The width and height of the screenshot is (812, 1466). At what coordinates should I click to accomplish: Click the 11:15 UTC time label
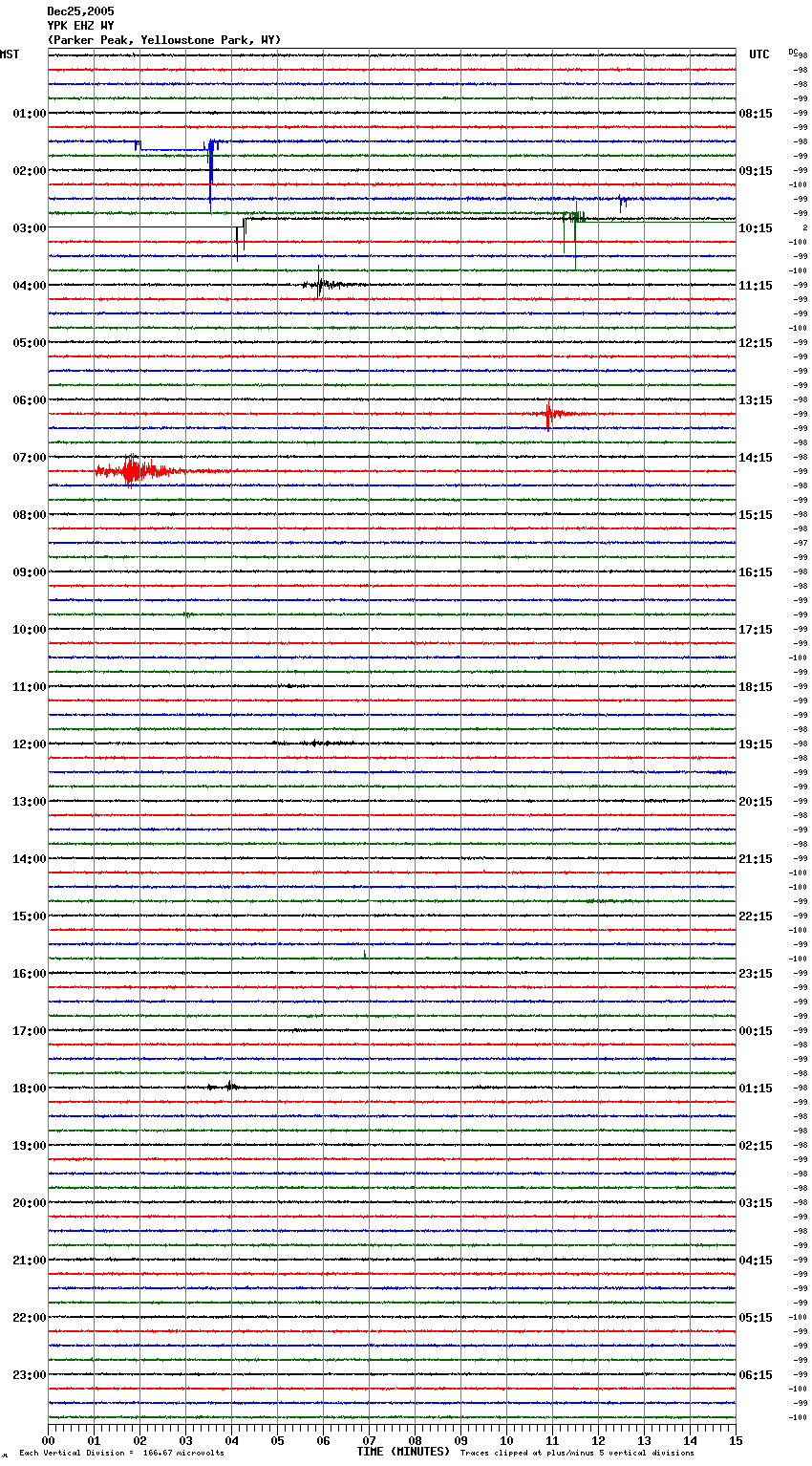(x=756, y=286)
